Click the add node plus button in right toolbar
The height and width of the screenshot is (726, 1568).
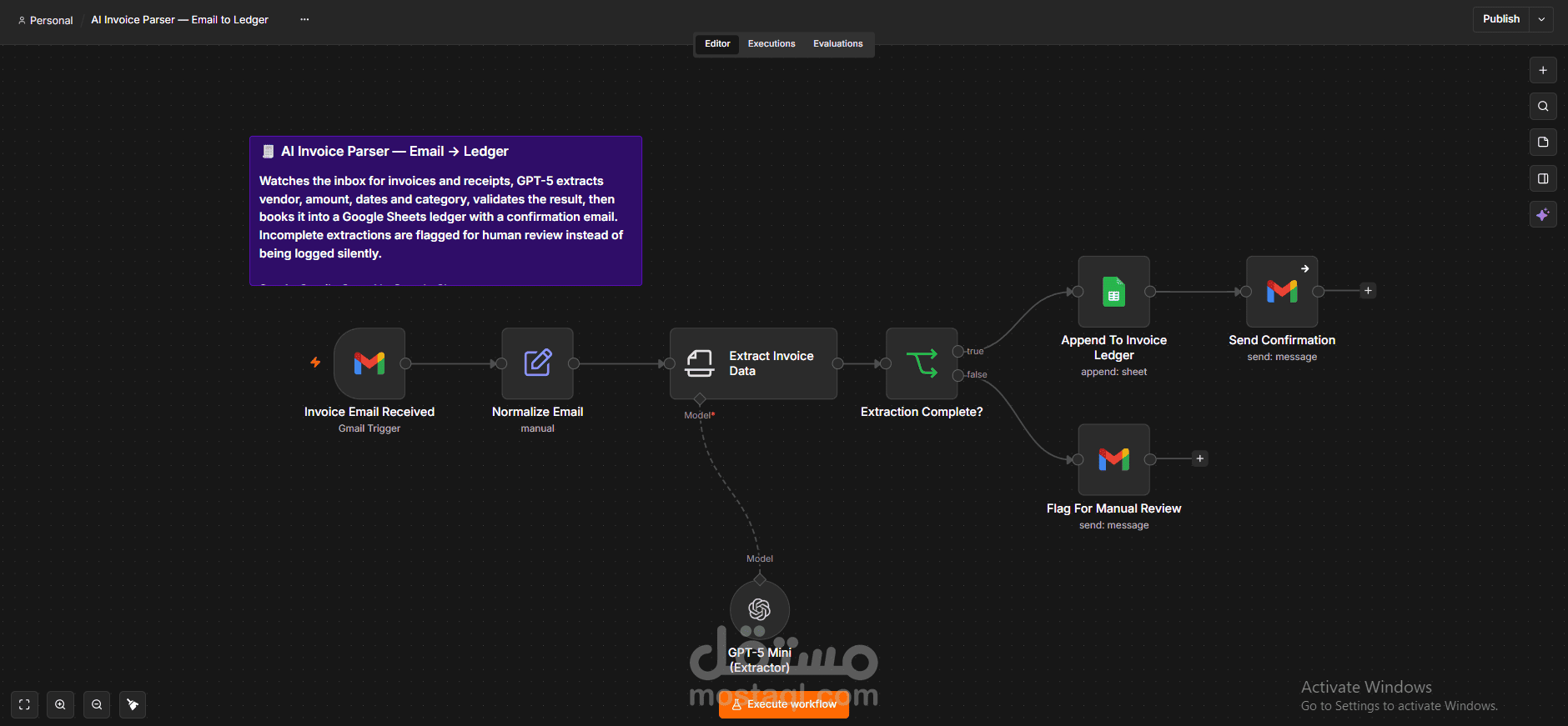click(1543, 71)
